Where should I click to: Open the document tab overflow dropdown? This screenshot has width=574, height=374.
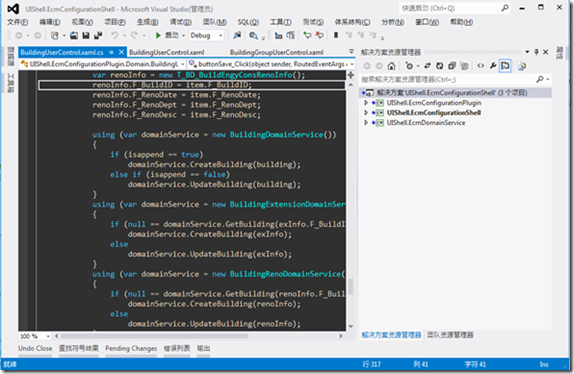[351, 52]
